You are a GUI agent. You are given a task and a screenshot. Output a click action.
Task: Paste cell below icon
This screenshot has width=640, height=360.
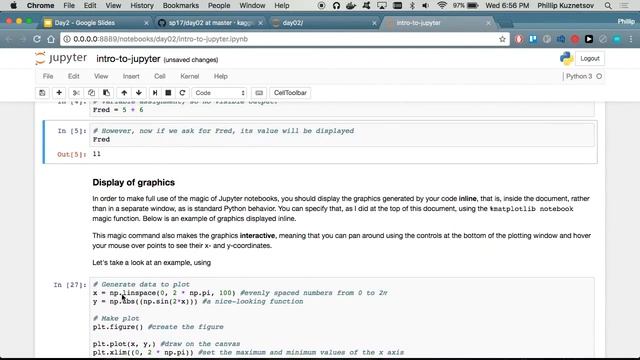pos(106,93)
